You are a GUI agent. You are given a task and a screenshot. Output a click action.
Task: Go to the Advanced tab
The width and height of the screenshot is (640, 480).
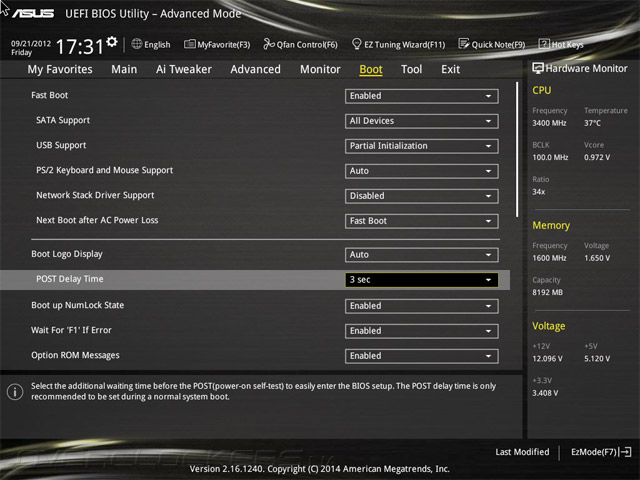point(256,69)
